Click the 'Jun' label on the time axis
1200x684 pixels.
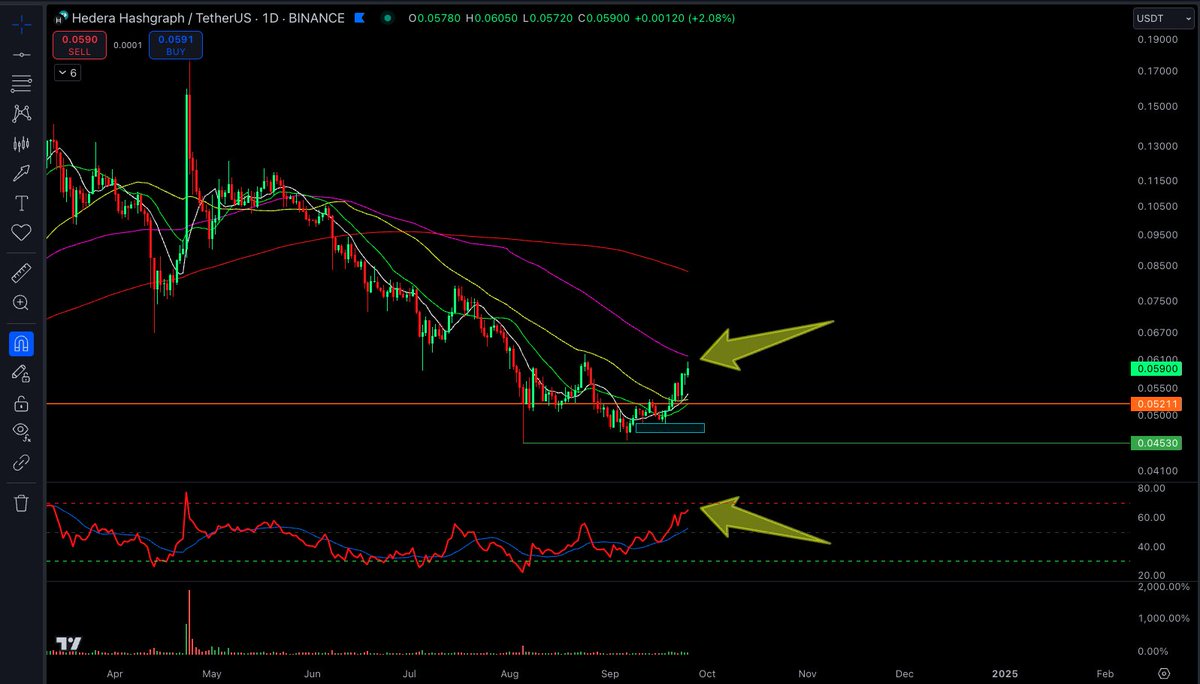pos(313,674)
